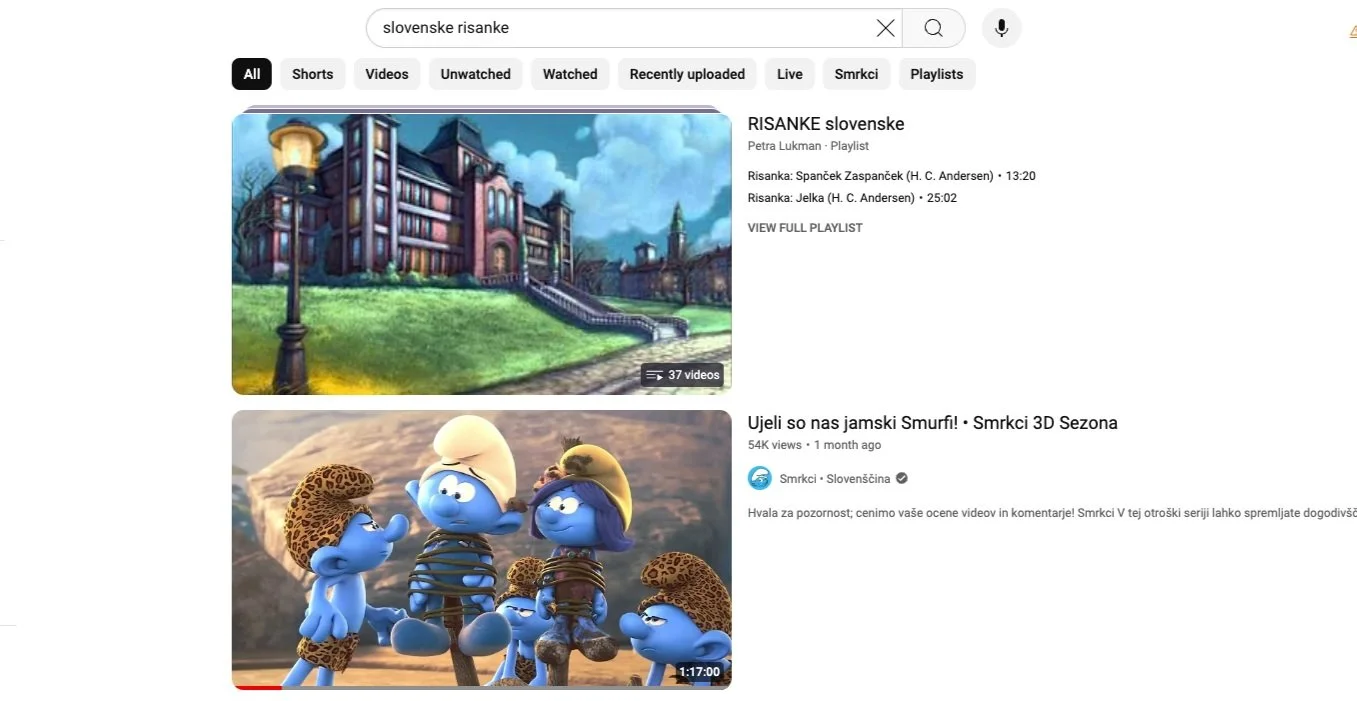The image size is (1357, 701).
Task: Start voice search with the microphone icon
Action: tap(1001, 28)
